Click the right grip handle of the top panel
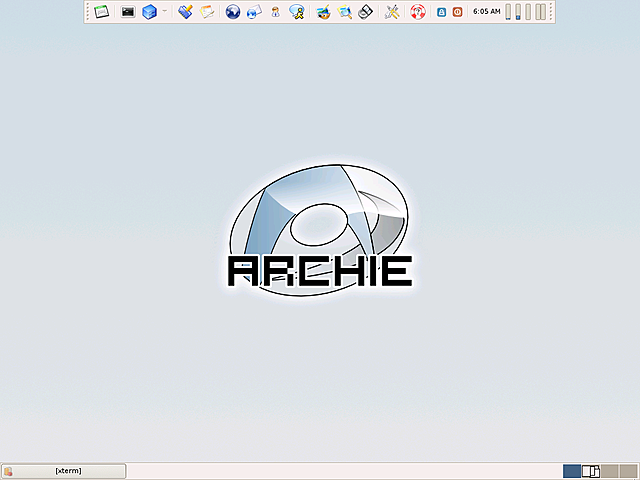 (x=551, y=12)
